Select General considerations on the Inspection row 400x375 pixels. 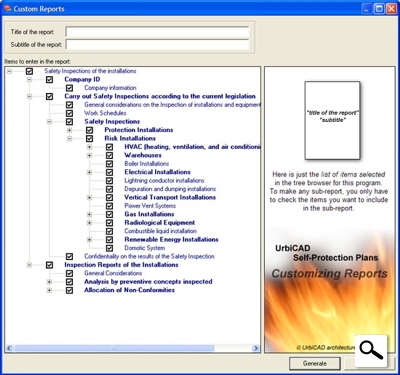tap(172, 105)
